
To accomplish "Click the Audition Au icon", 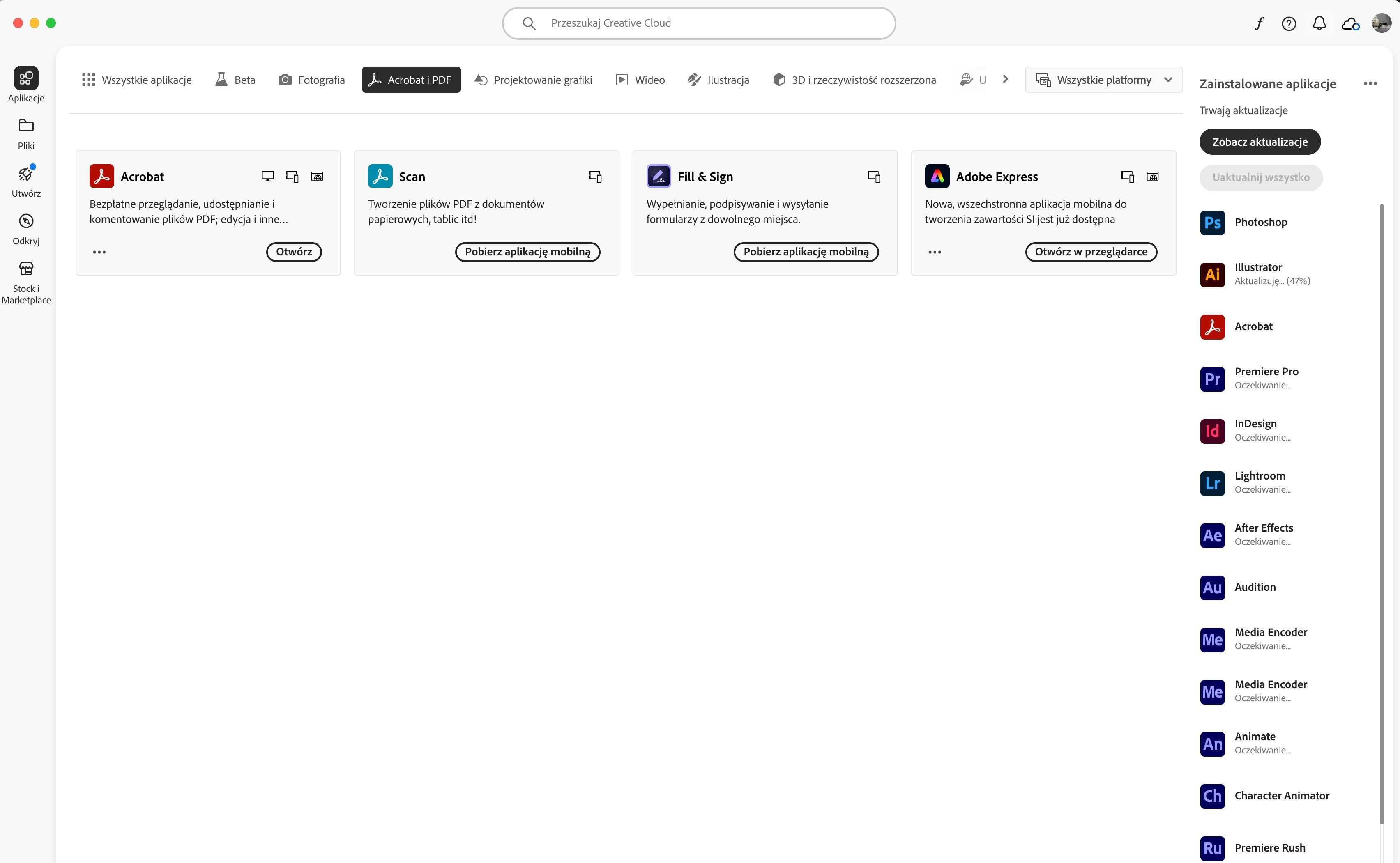I will click(1212, 588).
